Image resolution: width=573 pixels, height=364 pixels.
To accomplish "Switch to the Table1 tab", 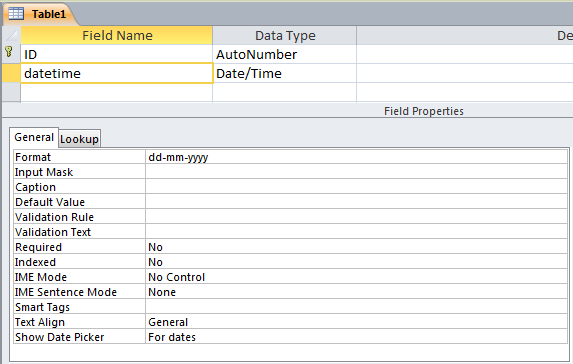I will [40, 14].
